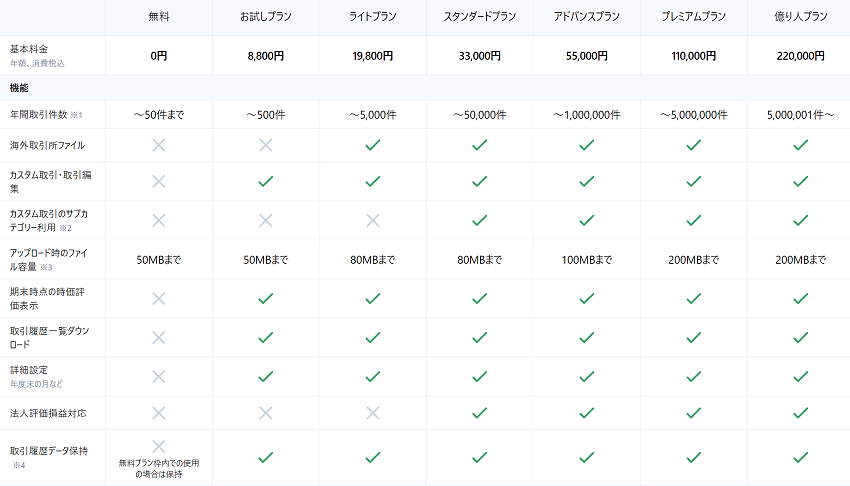Click the X for 法人評価損益対応 under お試しプラン

pyautogui.click(x=265, y=412)
